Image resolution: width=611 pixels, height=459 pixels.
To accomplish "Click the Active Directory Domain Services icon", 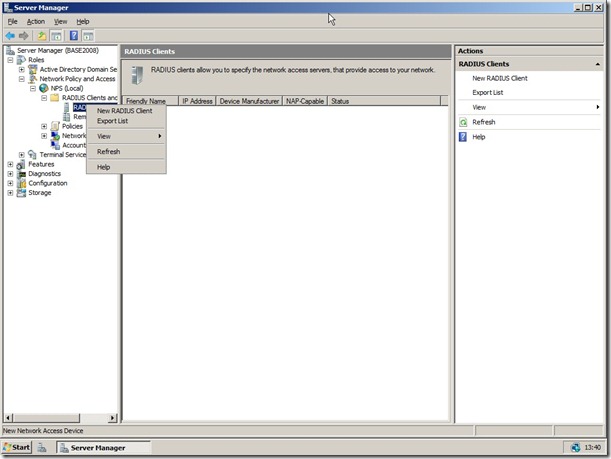I will (x=33, y=69).
